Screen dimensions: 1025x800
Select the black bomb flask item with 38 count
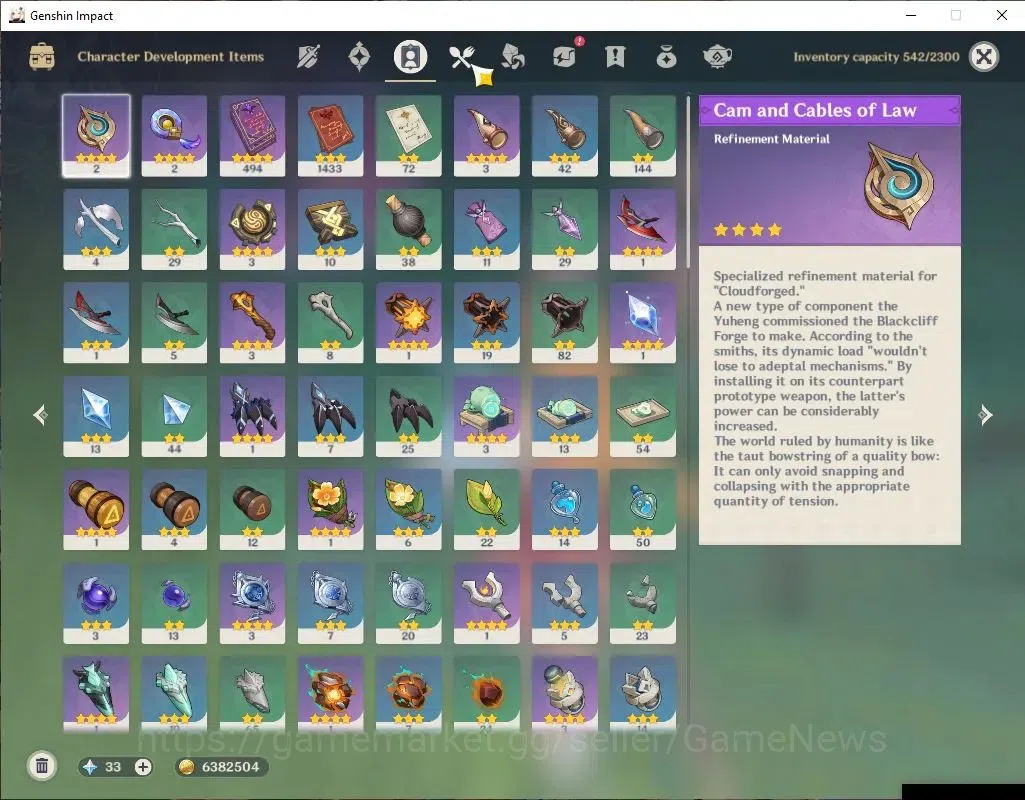coord(409,229)
